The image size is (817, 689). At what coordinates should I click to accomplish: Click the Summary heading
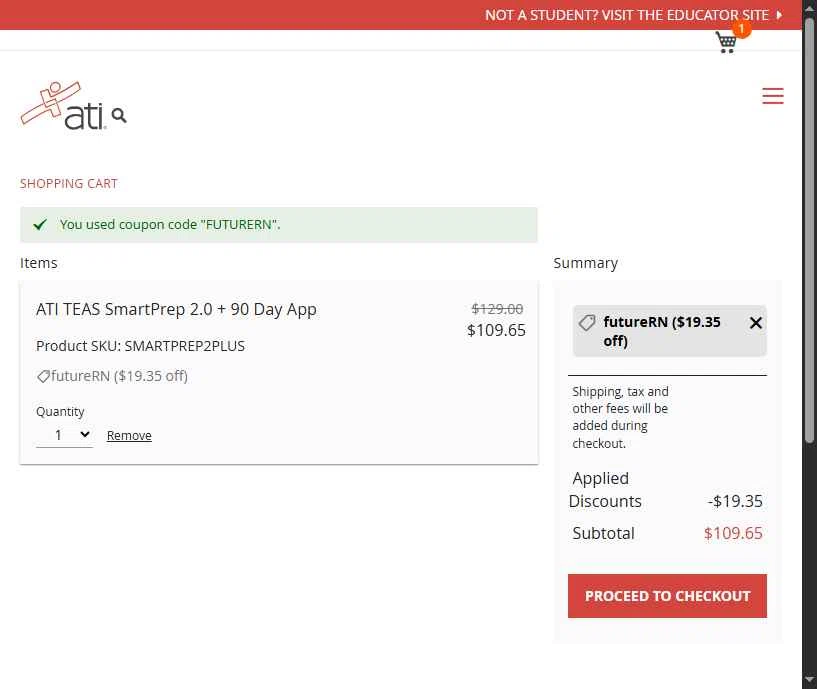click(x=586, y=263)
